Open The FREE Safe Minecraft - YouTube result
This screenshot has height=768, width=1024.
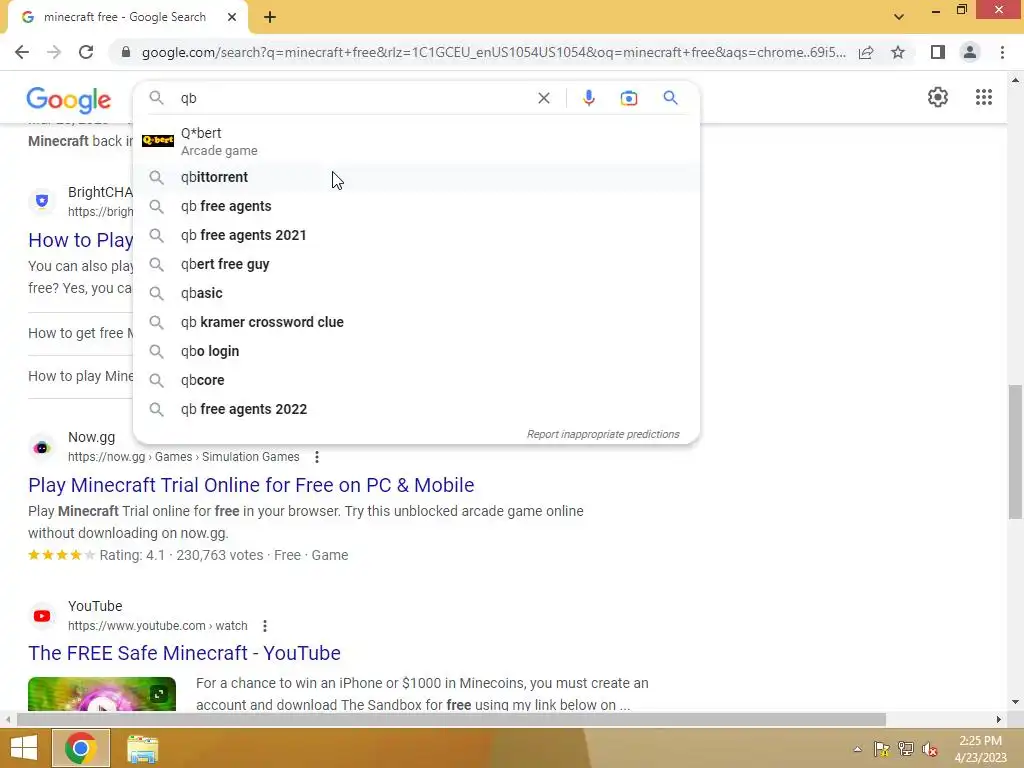coord(184,653)
